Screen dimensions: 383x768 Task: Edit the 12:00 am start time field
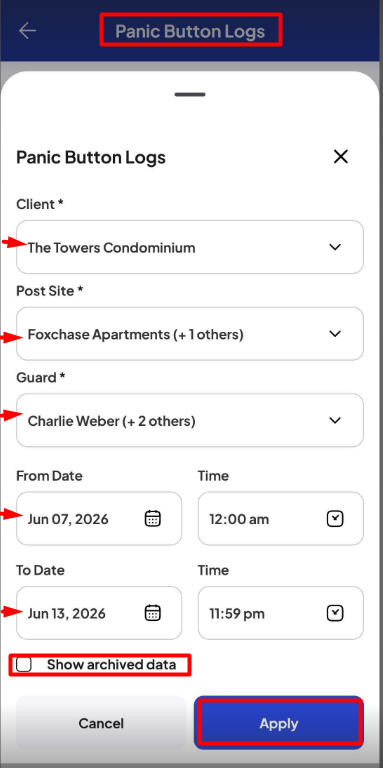tap(281, 519)
